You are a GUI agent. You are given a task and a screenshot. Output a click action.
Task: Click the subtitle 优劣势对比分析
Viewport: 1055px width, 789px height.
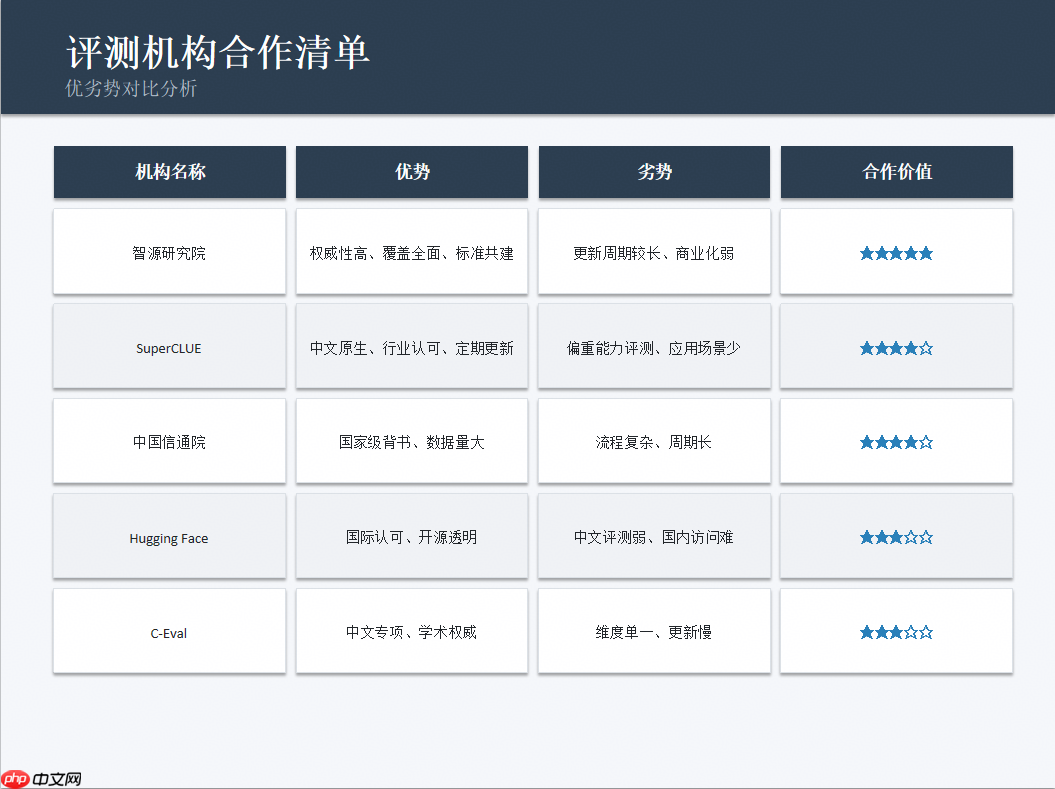coord(131,88)
